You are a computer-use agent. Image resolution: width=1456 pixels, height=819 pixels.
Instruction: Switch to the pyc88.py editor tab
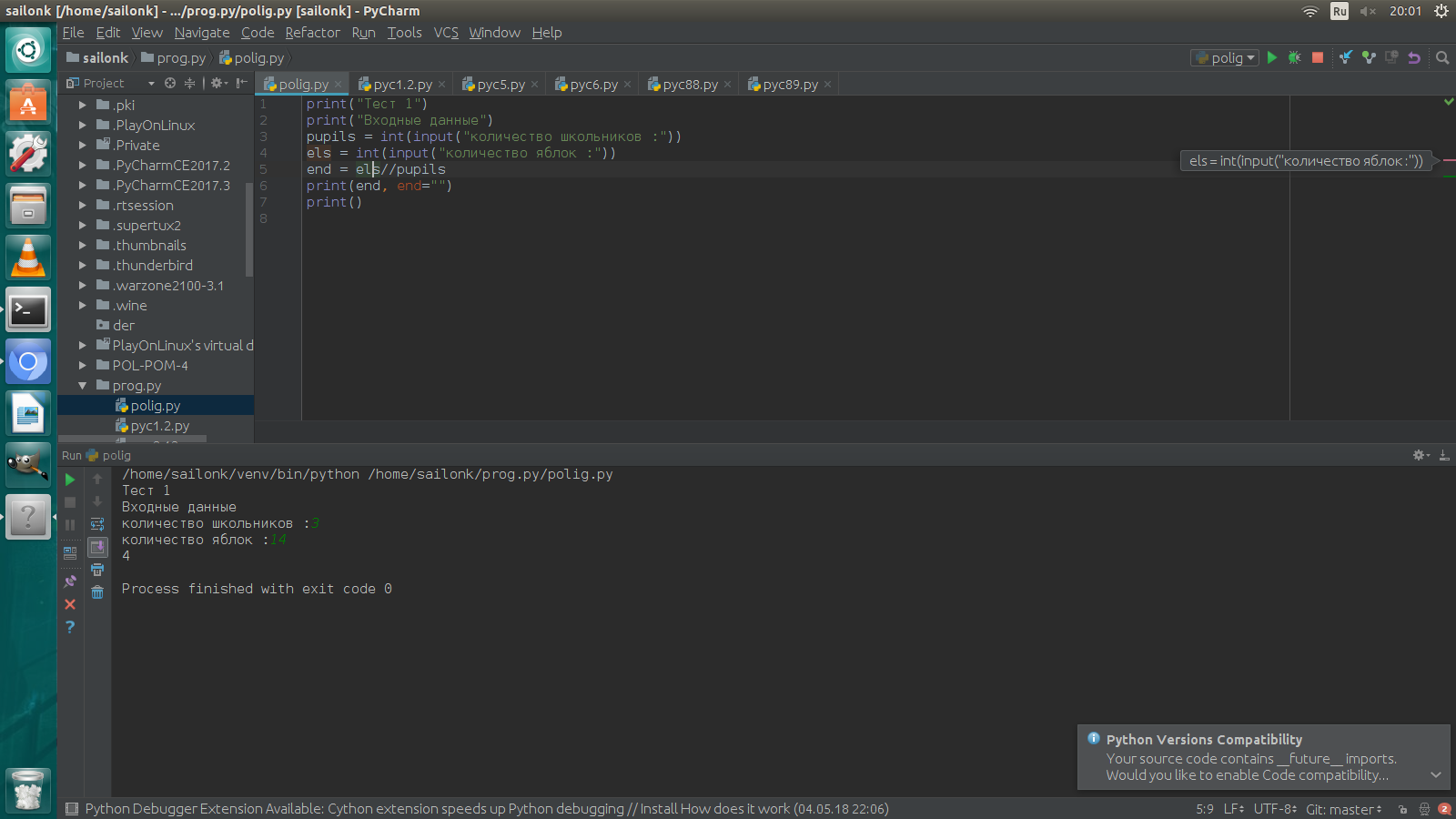690,84
